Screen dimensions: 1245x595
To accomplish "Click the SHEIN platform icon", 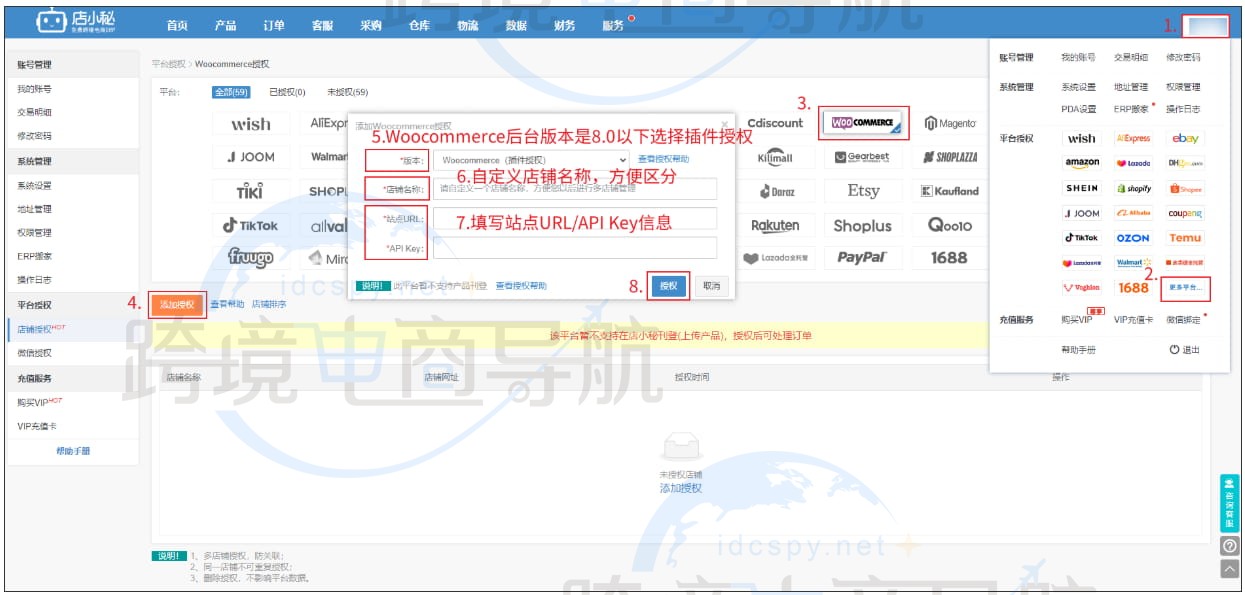I will (x=1082, y=188).
